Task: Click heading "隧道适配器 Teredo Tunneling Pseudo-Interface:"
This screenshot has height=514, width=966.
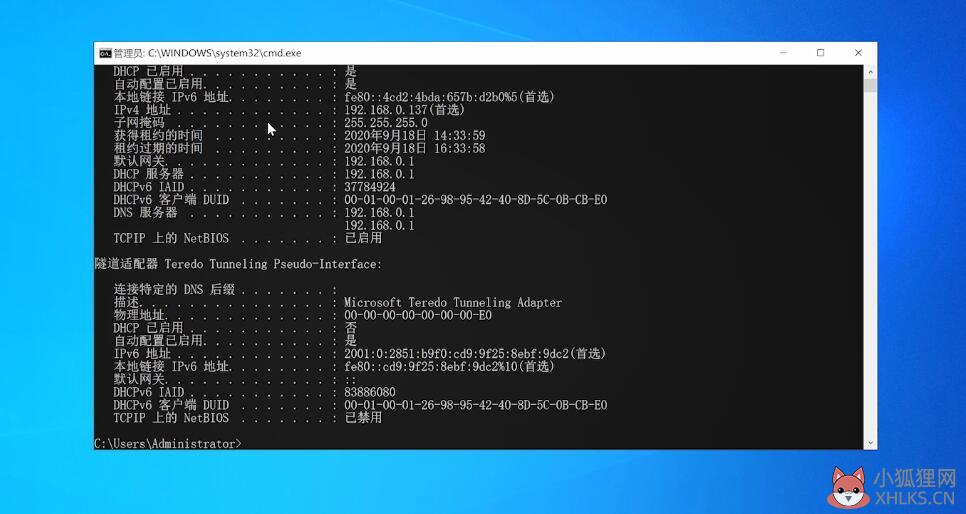Action: [238, 264]
